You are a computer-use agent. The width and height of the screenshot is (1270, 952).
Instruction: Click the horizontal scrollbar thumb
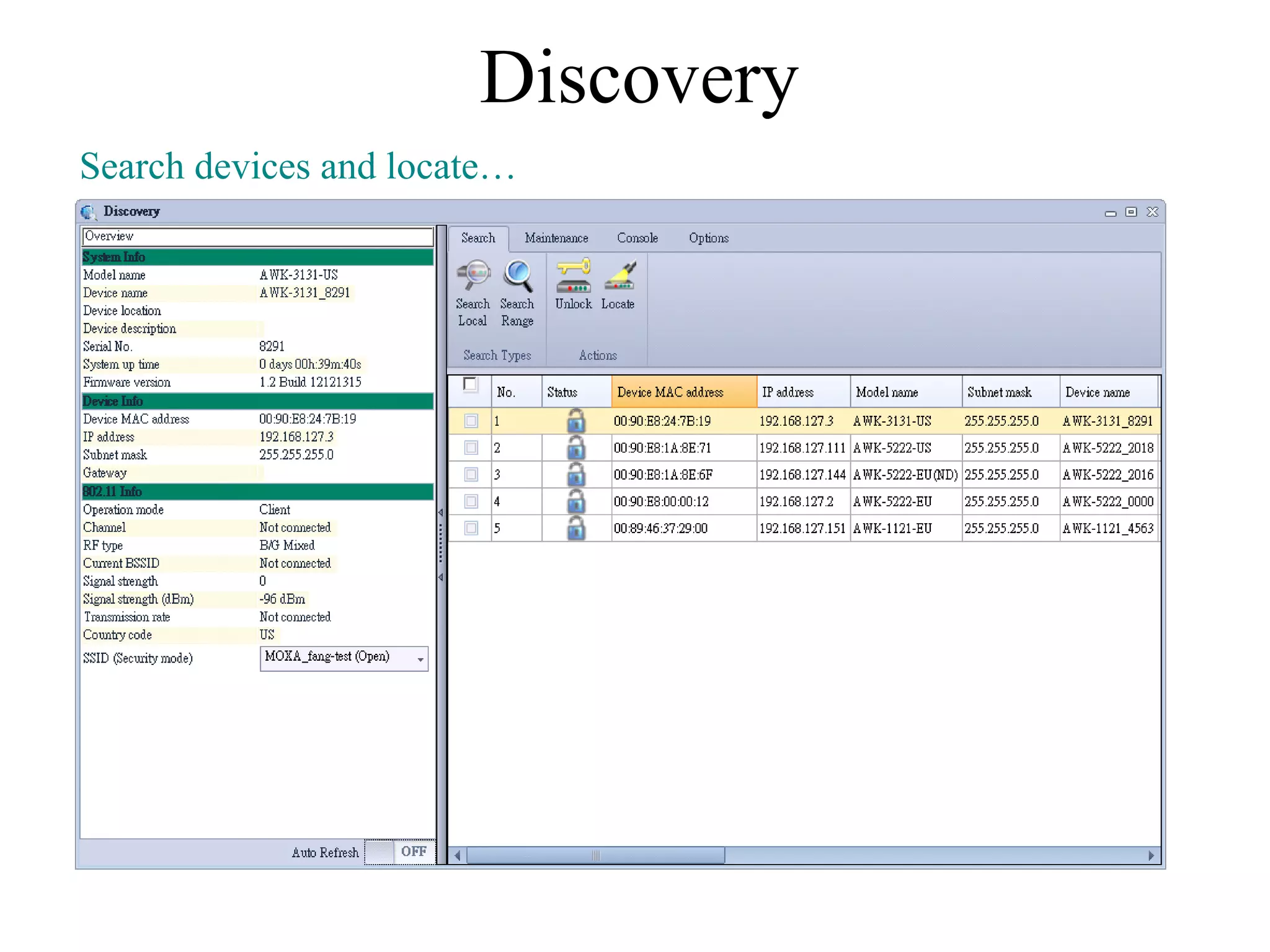(595, 855)
